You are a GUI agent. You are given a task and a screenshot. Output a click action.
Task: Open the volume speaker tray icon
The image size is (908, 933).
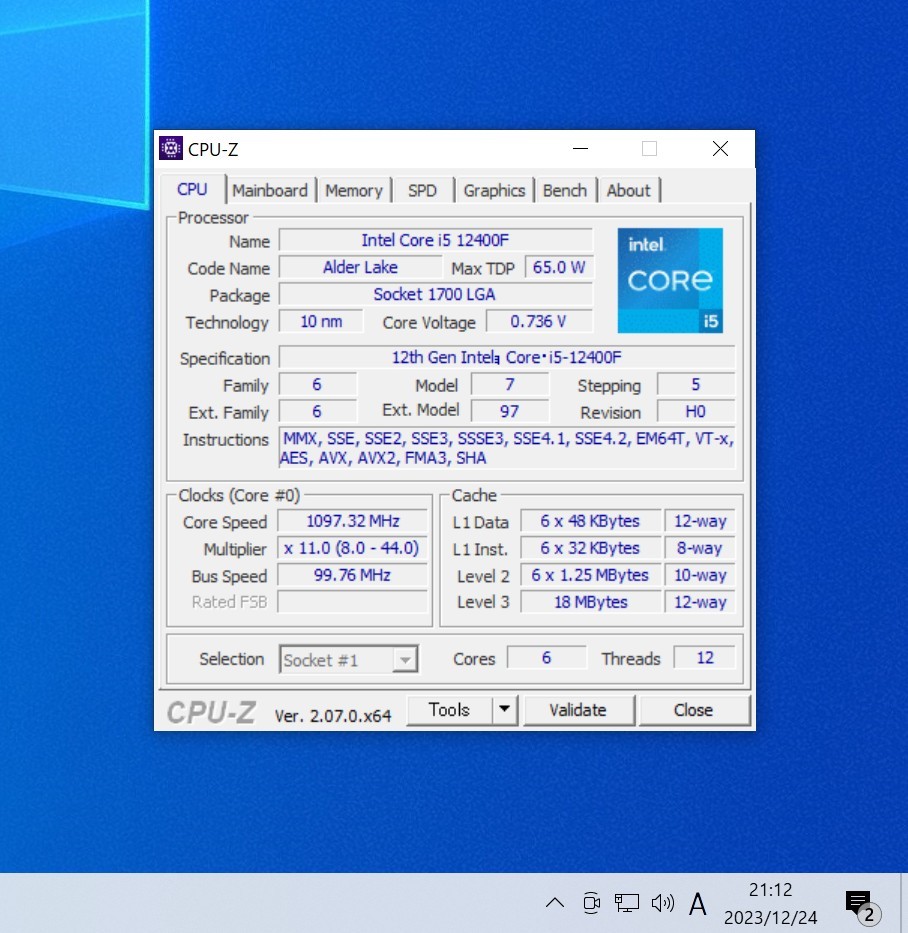662,903
